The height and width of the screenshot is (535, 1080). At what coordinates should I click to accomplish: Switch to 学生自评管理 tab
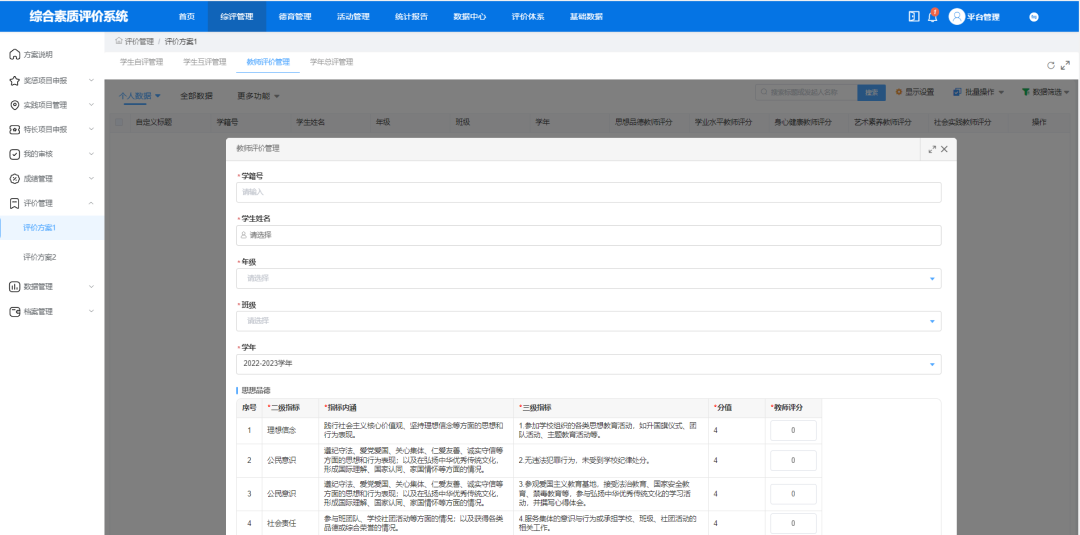(x=141, y=62)
